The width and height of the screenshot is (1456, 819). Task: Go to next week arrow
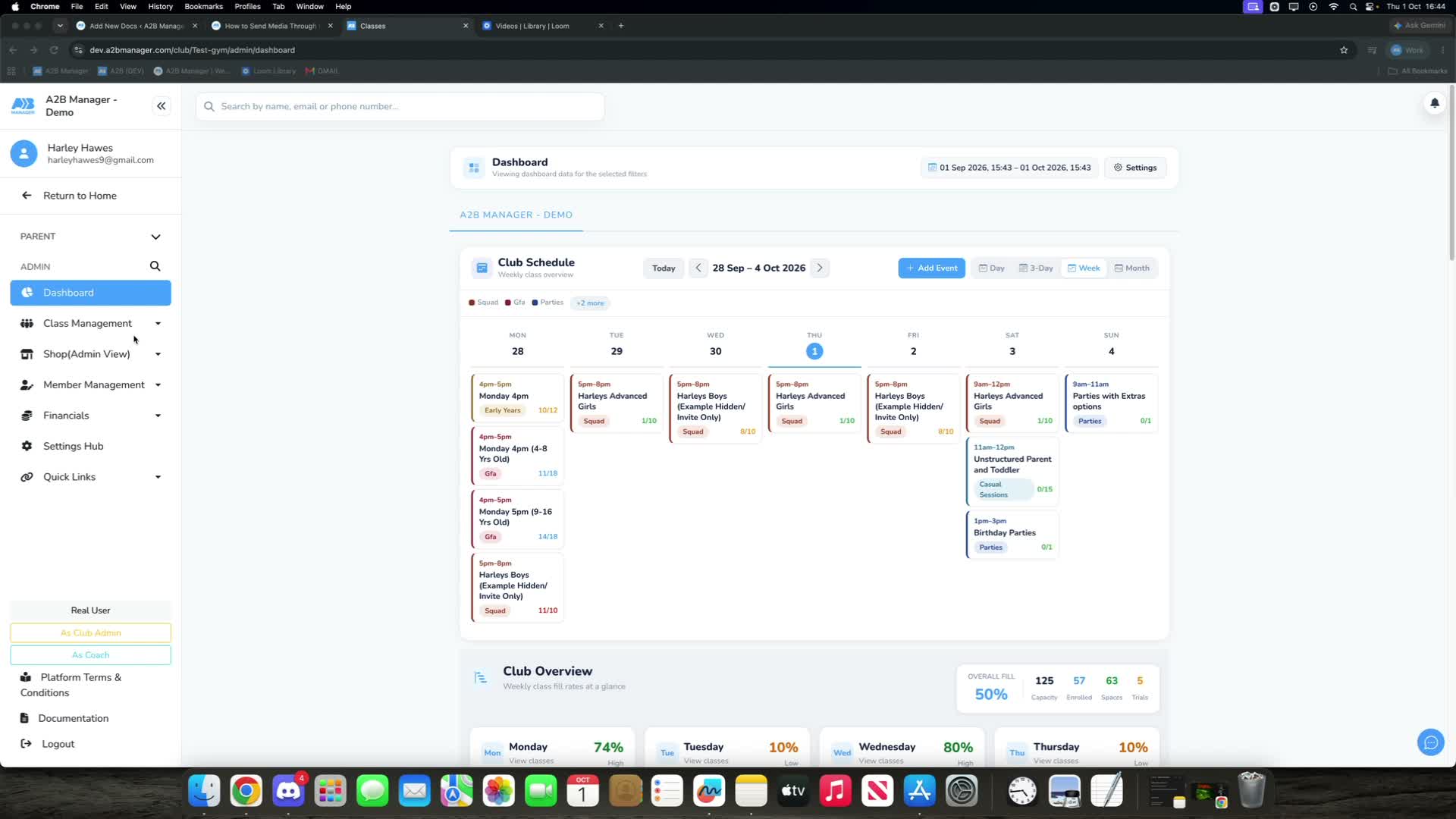819,268
